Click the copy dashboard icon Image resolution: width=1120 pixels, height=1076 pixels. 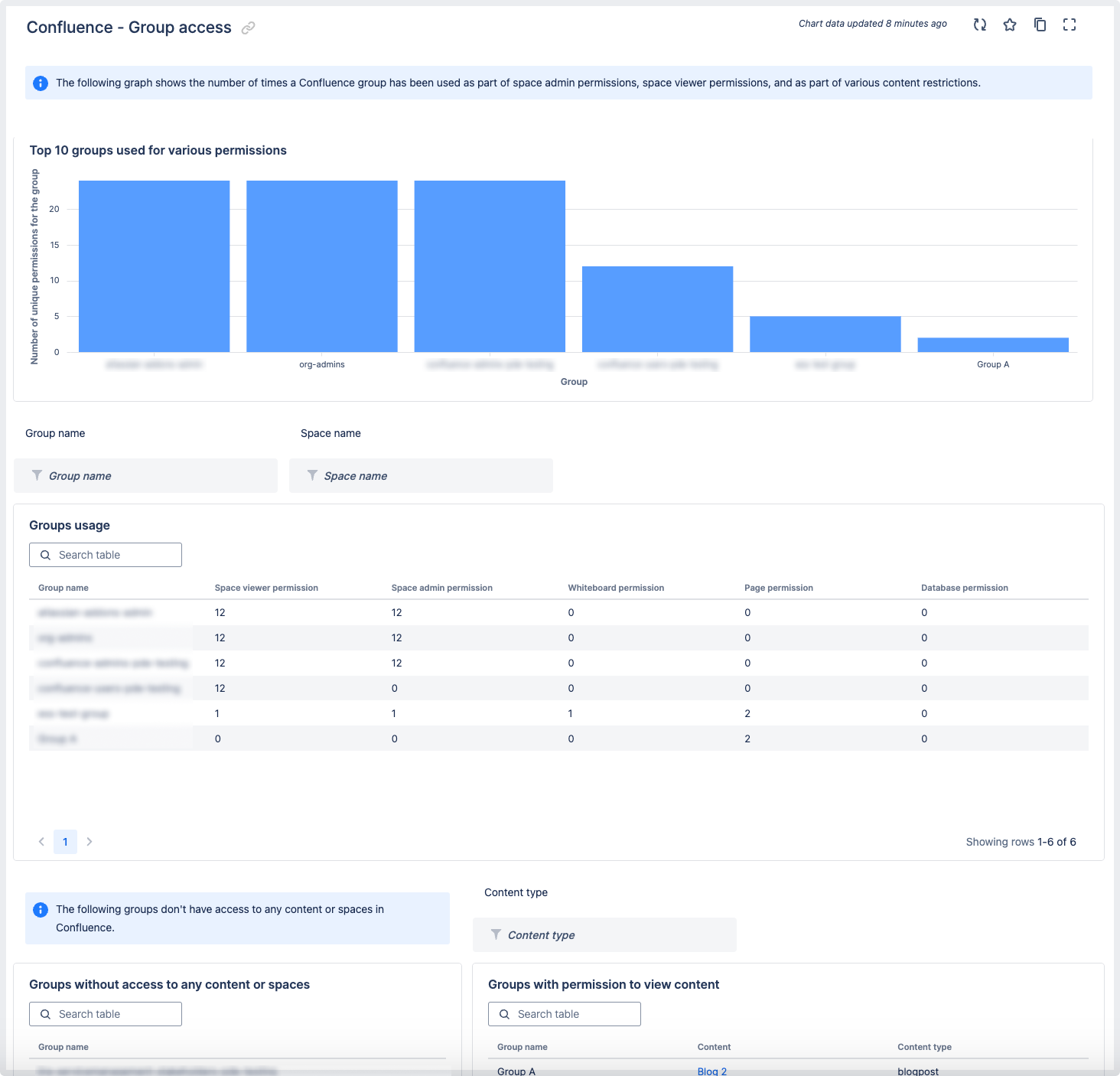click(x=1040, y=24)
